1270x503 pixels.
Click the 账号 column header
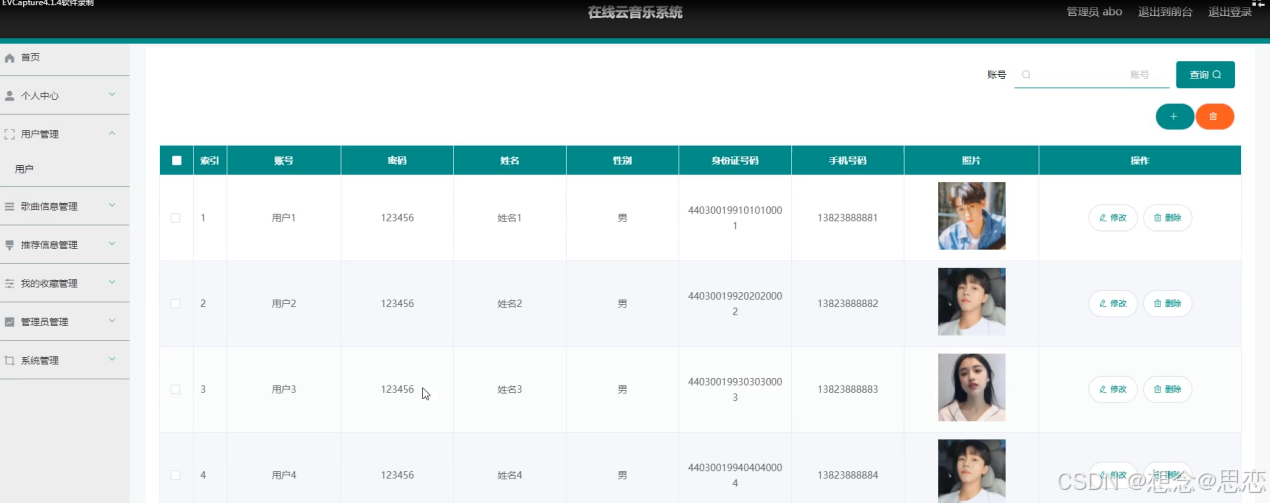click(284, 161)
